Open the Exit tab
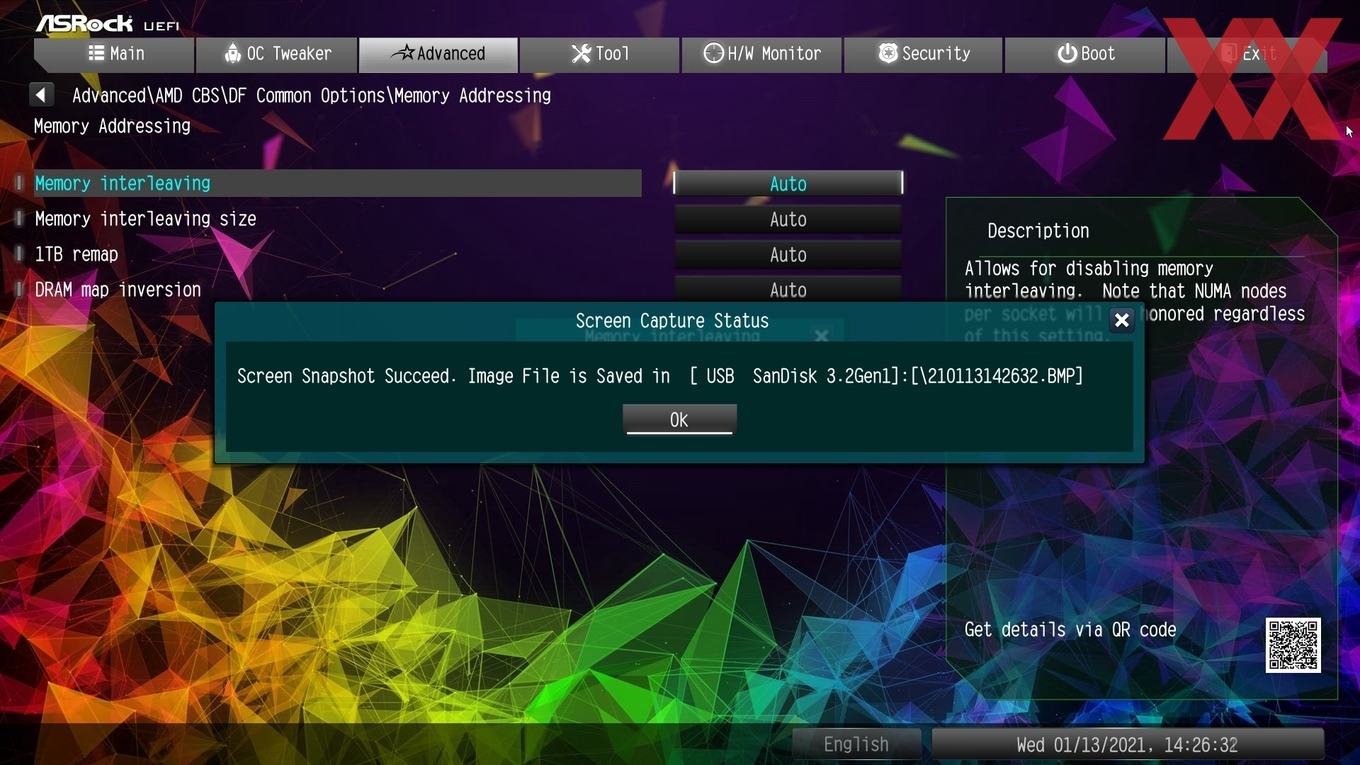Viewport: 1360px width, 765px height. [x=1247, y=54]
